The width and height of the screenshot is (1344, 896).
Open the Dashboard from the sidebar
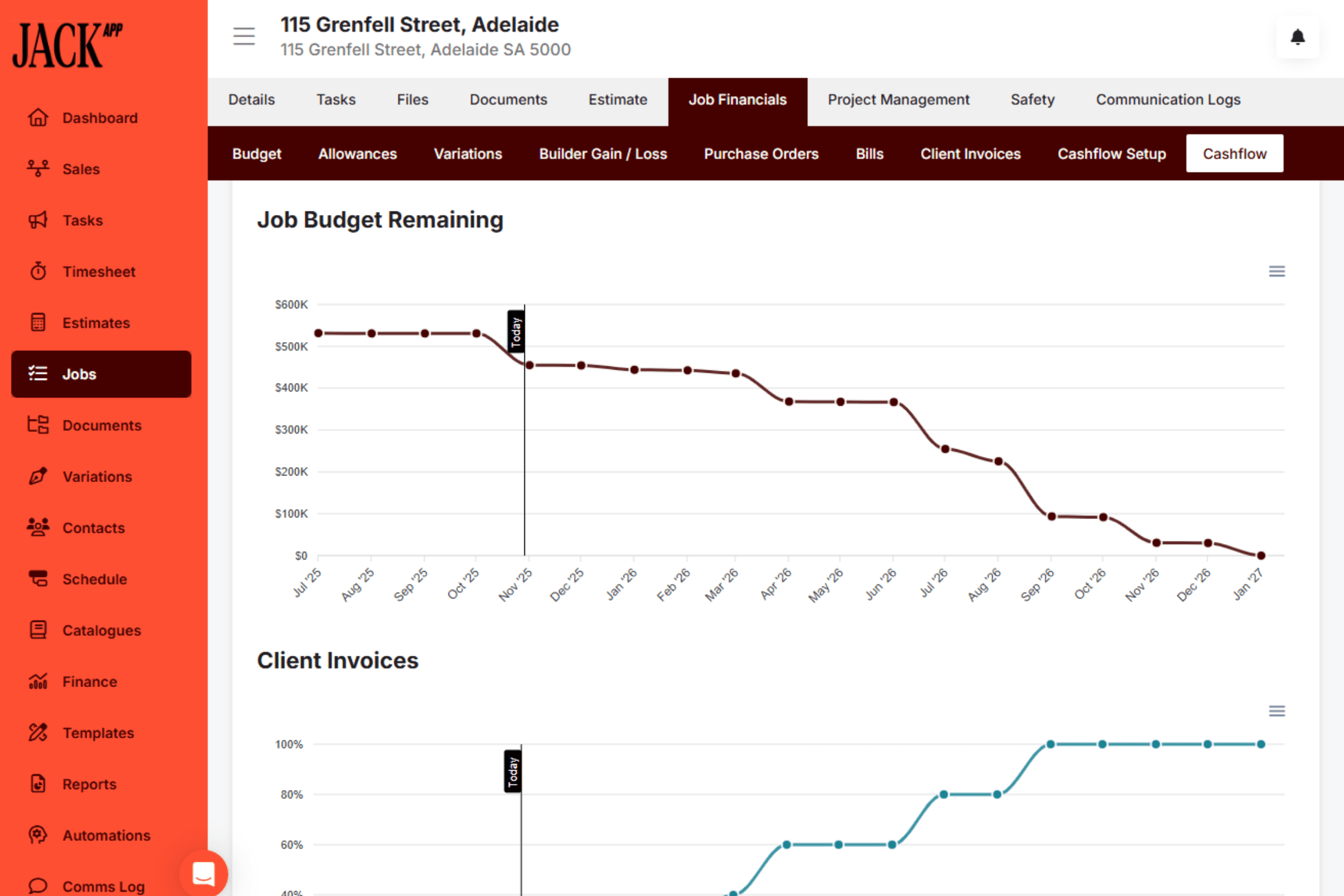tap(99, 118)
